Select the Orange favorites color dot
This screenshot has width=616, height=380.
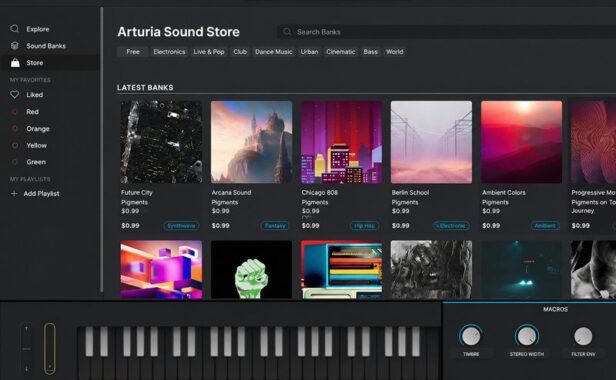click(x=15, y=129)
